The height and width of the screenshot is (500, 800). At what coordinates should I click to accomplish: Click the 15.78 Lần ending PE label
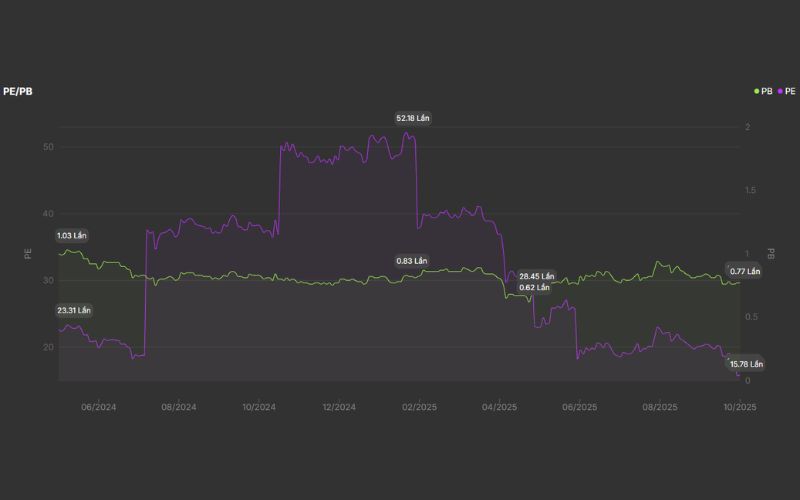[x=745, y=364]
